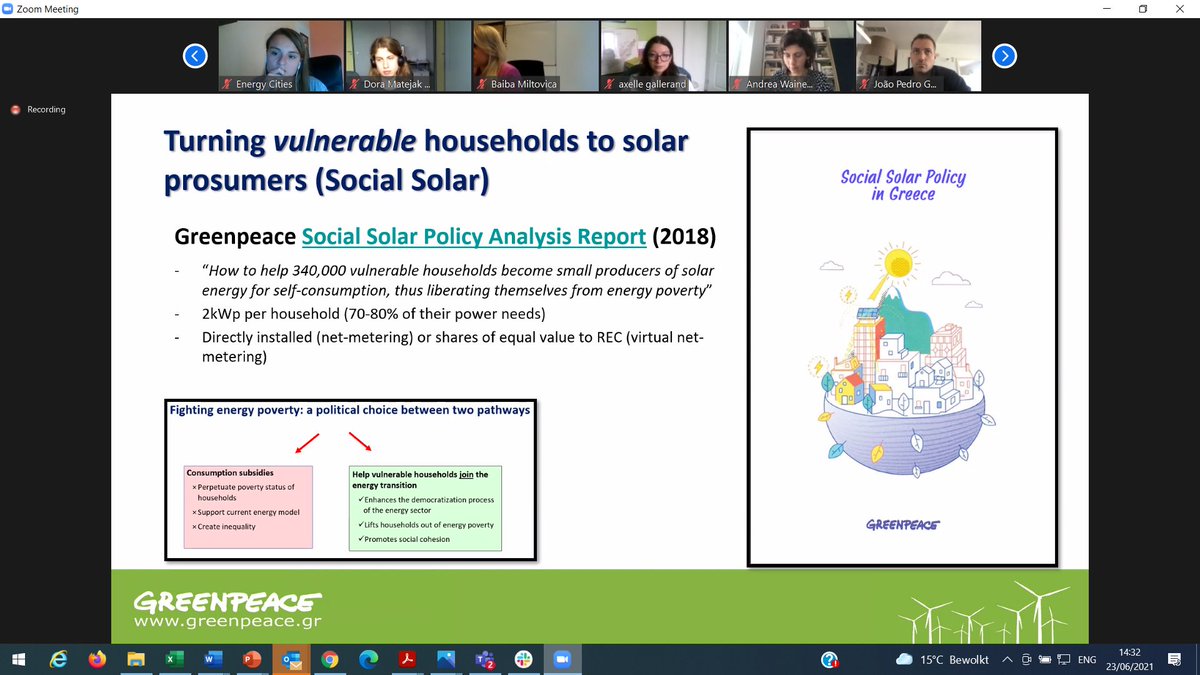Screen dimensions: 1200x675
Task: Open File Explorer from taskbar
Action: [x=135, y=660]
